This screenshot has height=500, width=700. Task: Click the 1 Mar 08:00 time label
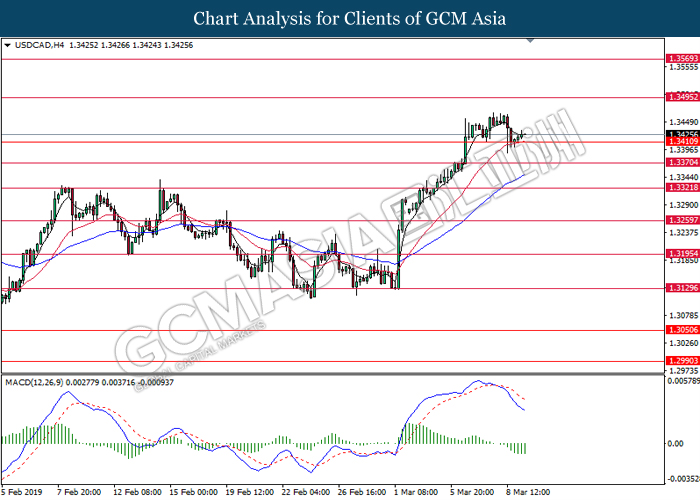[416, 492]
